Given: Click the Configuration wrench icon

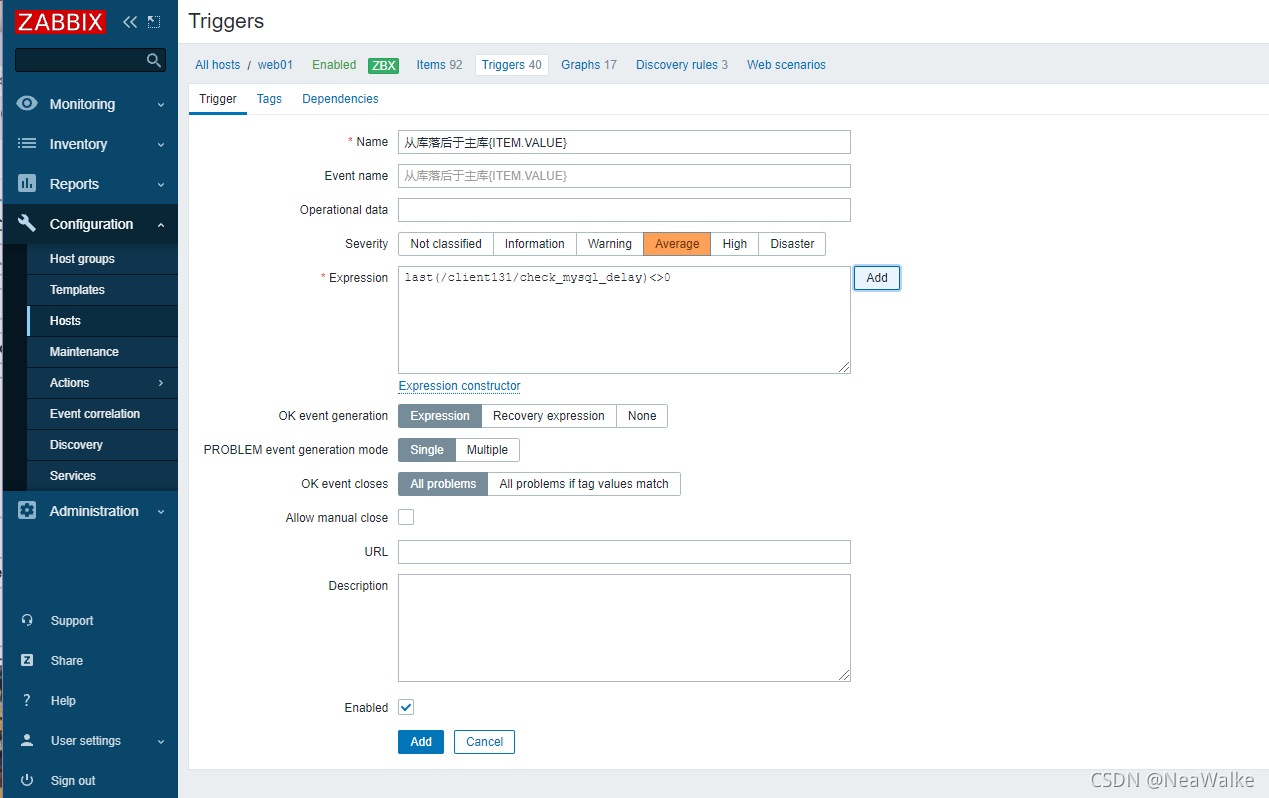Looking at the screenshot, I should click(x=27, y=224).
